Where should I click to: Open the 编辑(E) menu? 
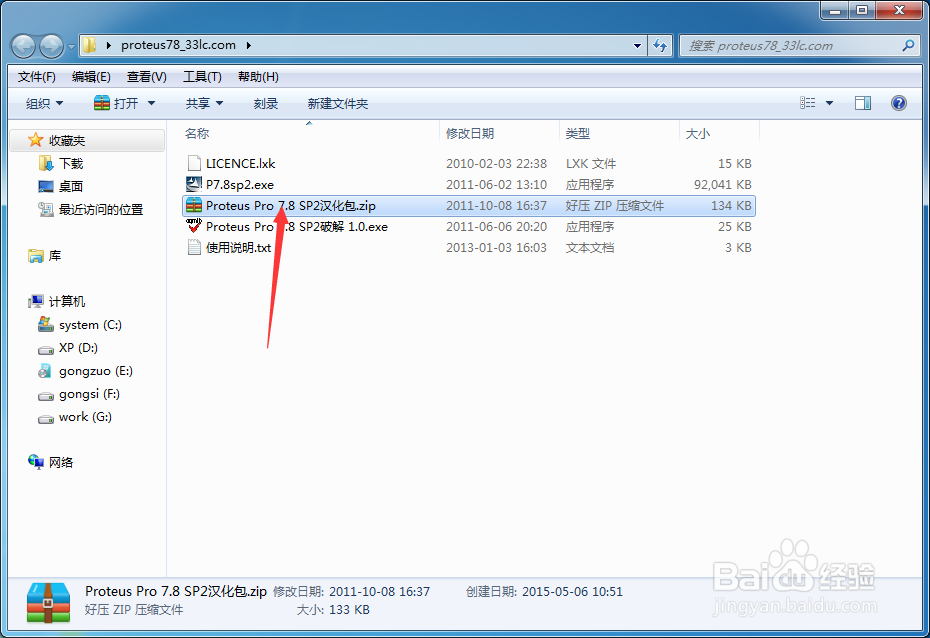pos(91,76)
